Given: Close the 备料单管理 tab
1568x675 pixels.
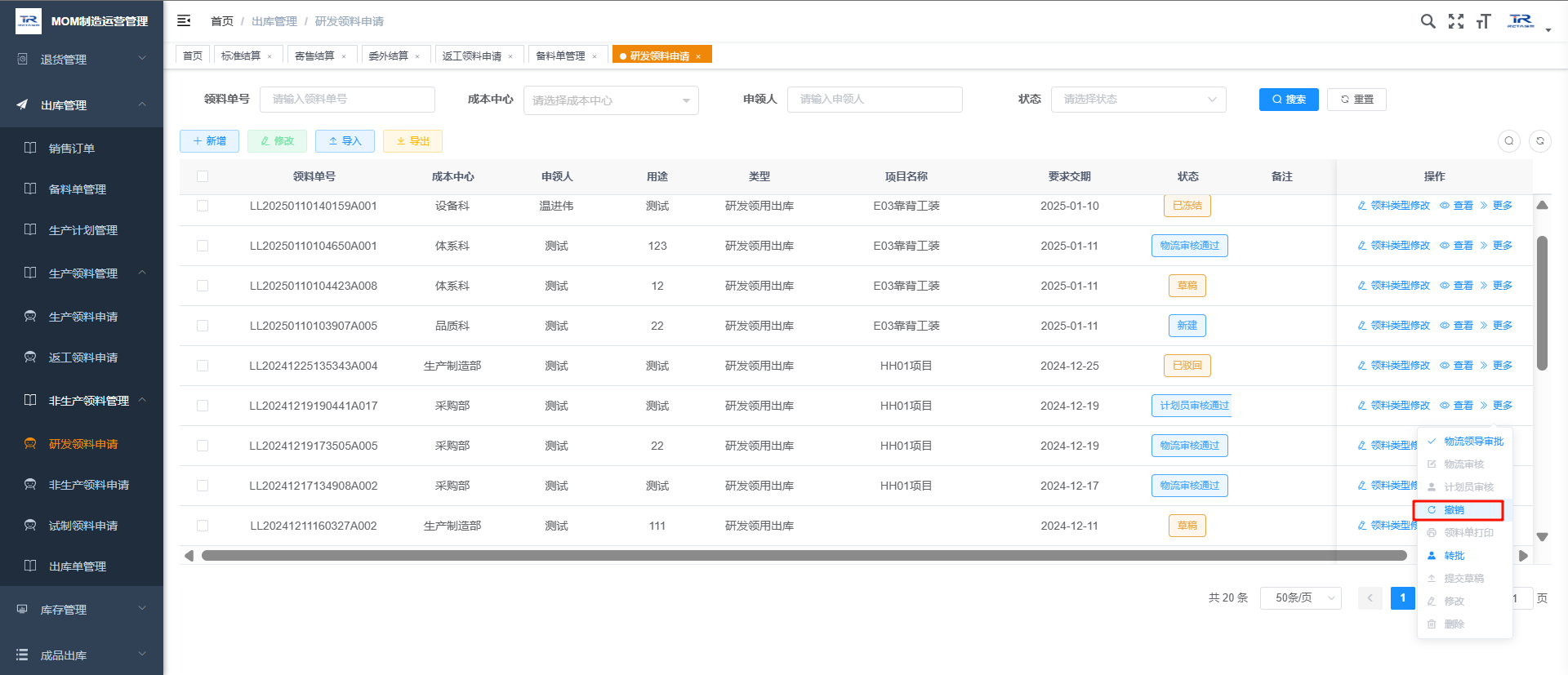Looking at the screenshot, I should pos(595,56).
